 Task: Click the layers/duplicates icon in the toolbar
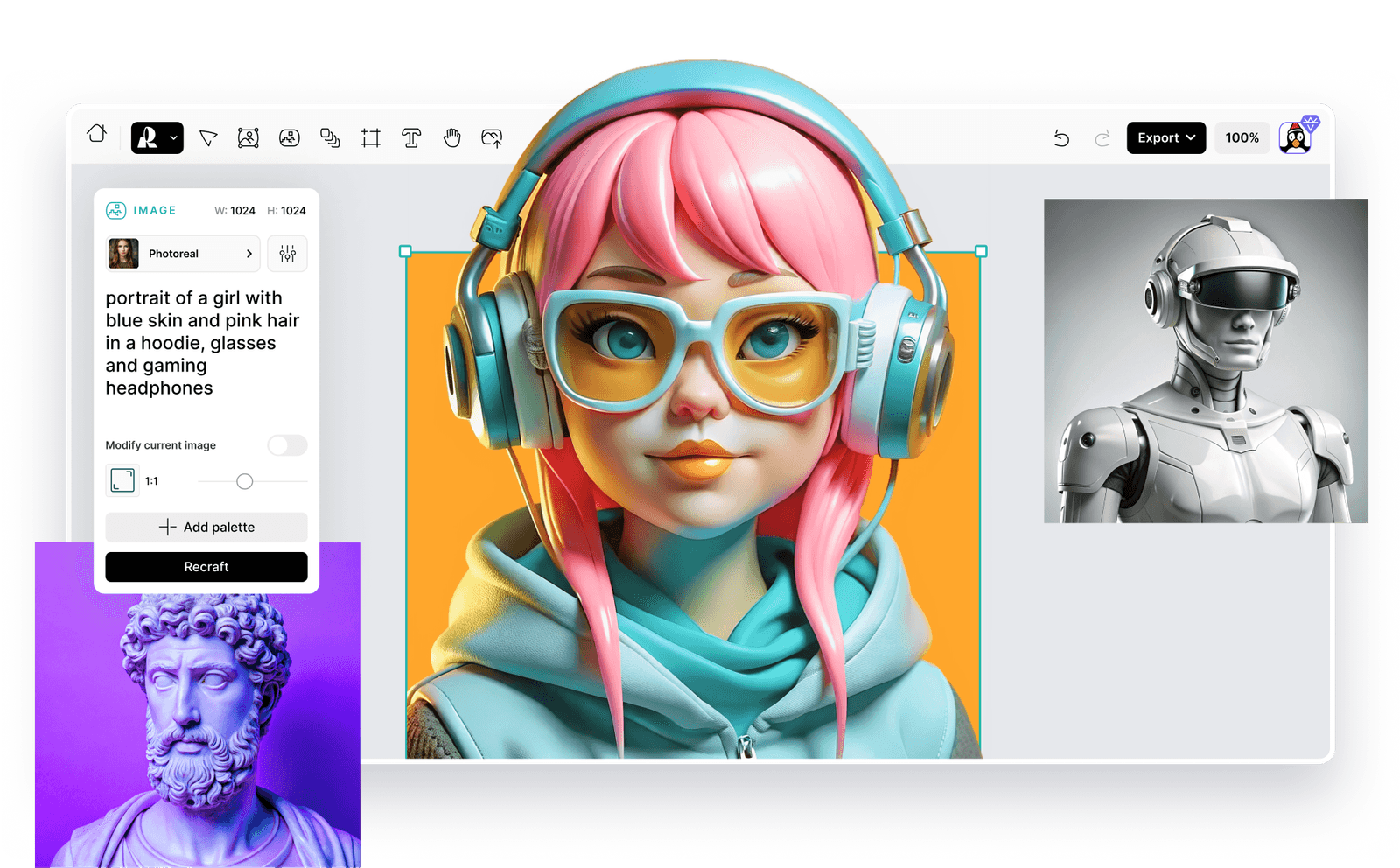coord(330,137)
